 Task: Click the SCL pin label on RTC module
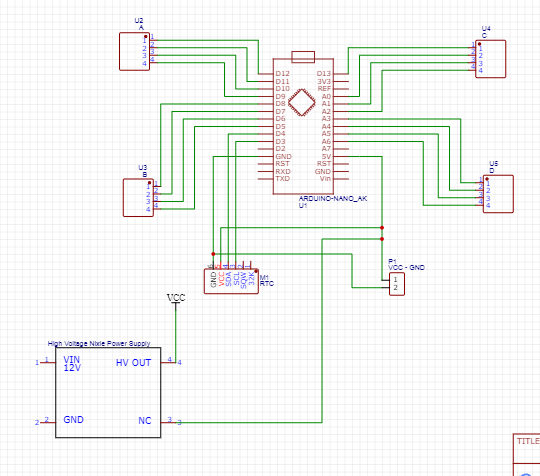coord(236,279)
